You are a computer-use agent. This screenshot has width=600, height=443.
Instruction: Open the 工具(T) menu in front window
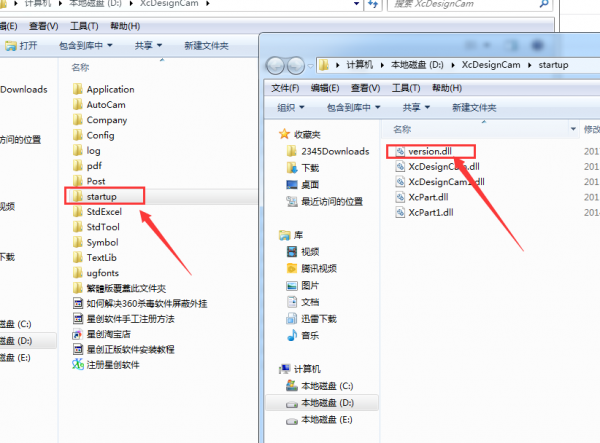pyautogui.click(x=406, y=88)
